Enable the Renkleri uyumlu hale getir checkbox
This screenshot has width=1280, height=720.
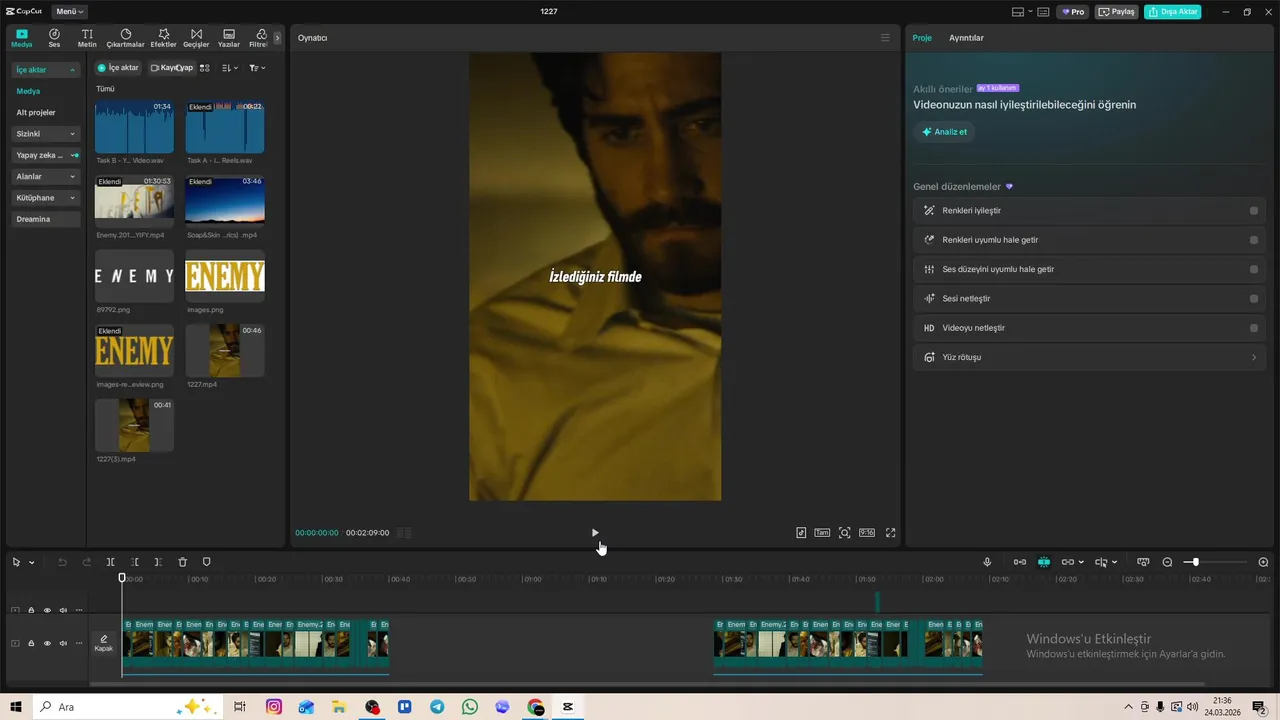click(1254, 240)
